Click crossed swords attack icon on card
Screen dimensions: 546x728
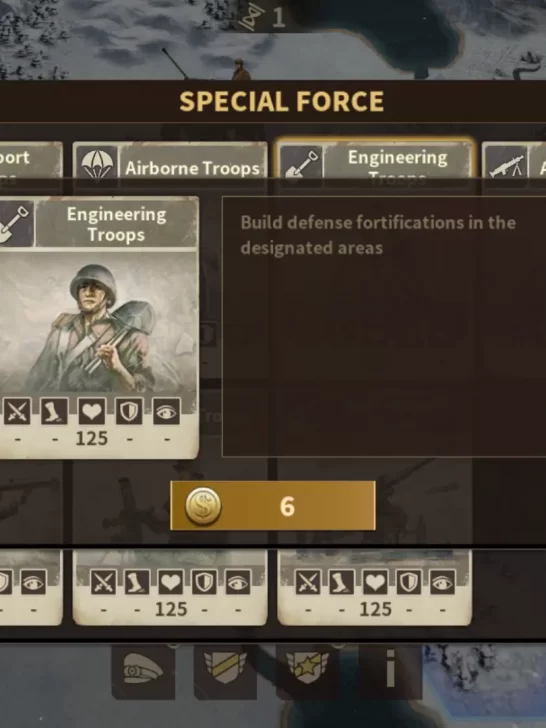tap(17, 411)
